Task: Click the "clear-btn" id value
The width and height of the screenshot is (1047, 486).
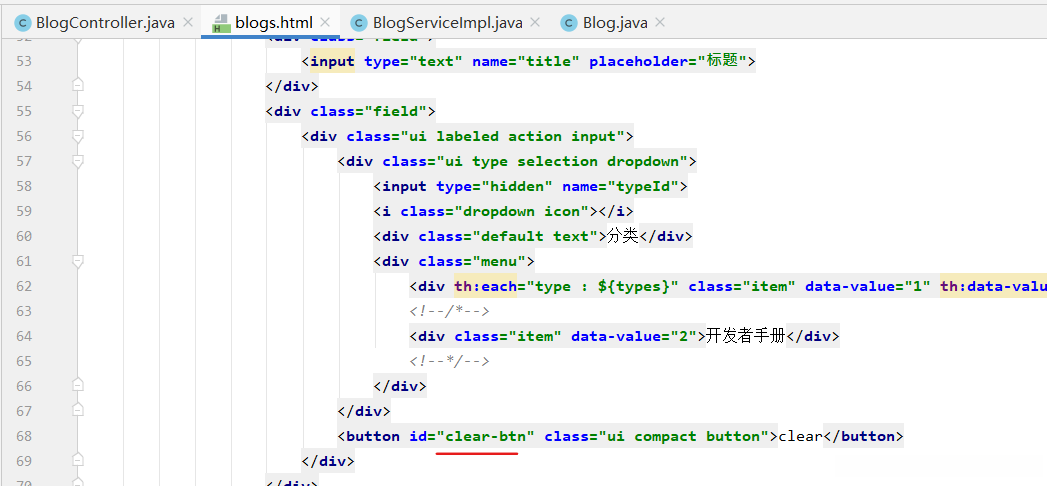Action: coord(485,437)
